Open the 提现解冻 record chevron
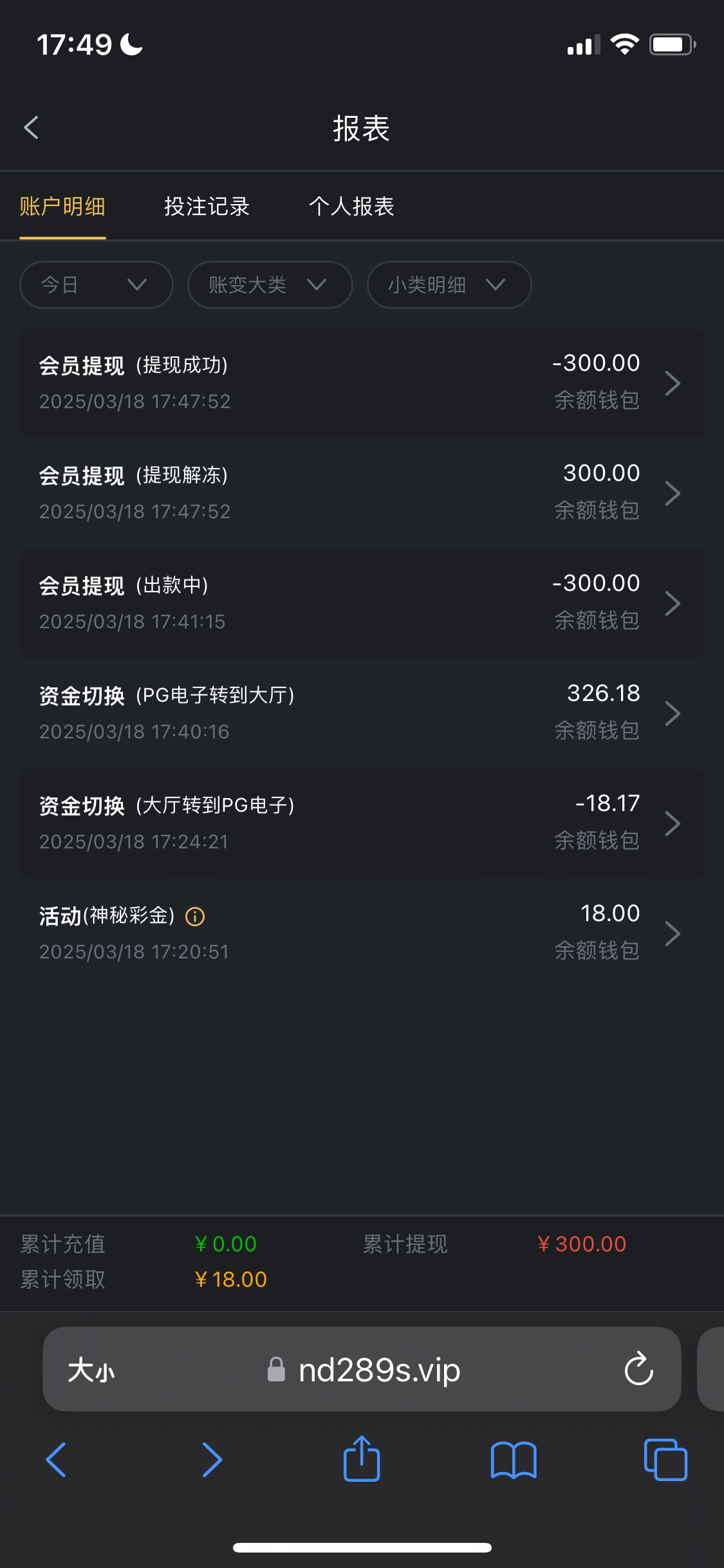This screenshot has width=724, height=1568. (x=673, y=493)
